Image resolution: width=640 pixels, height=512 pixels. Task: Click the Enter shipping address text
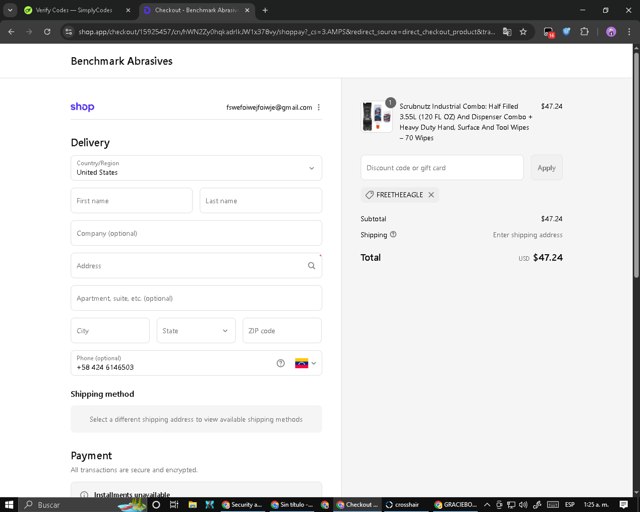527,235
